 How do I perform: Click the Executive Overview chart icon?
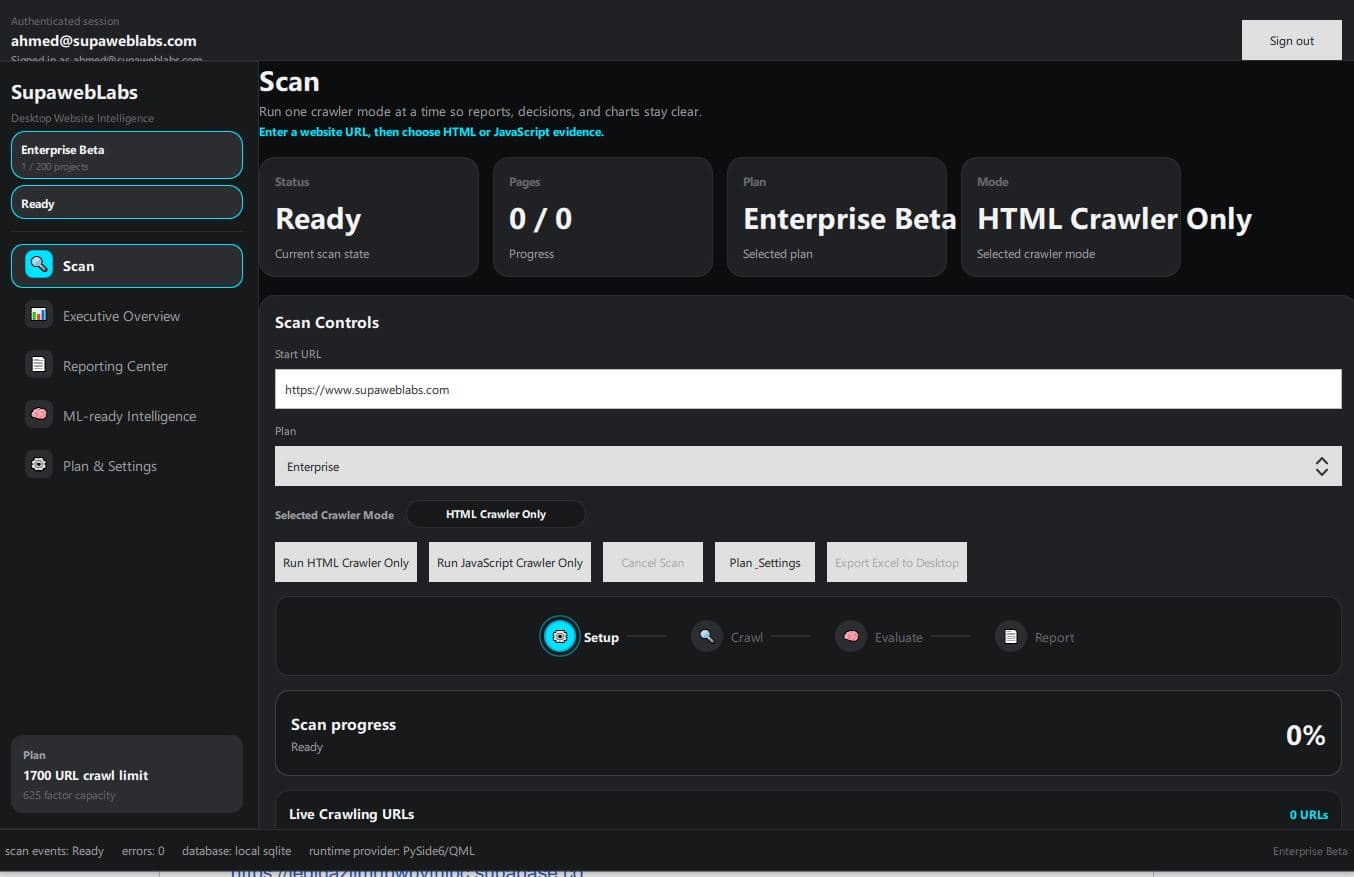pos(39,315)
